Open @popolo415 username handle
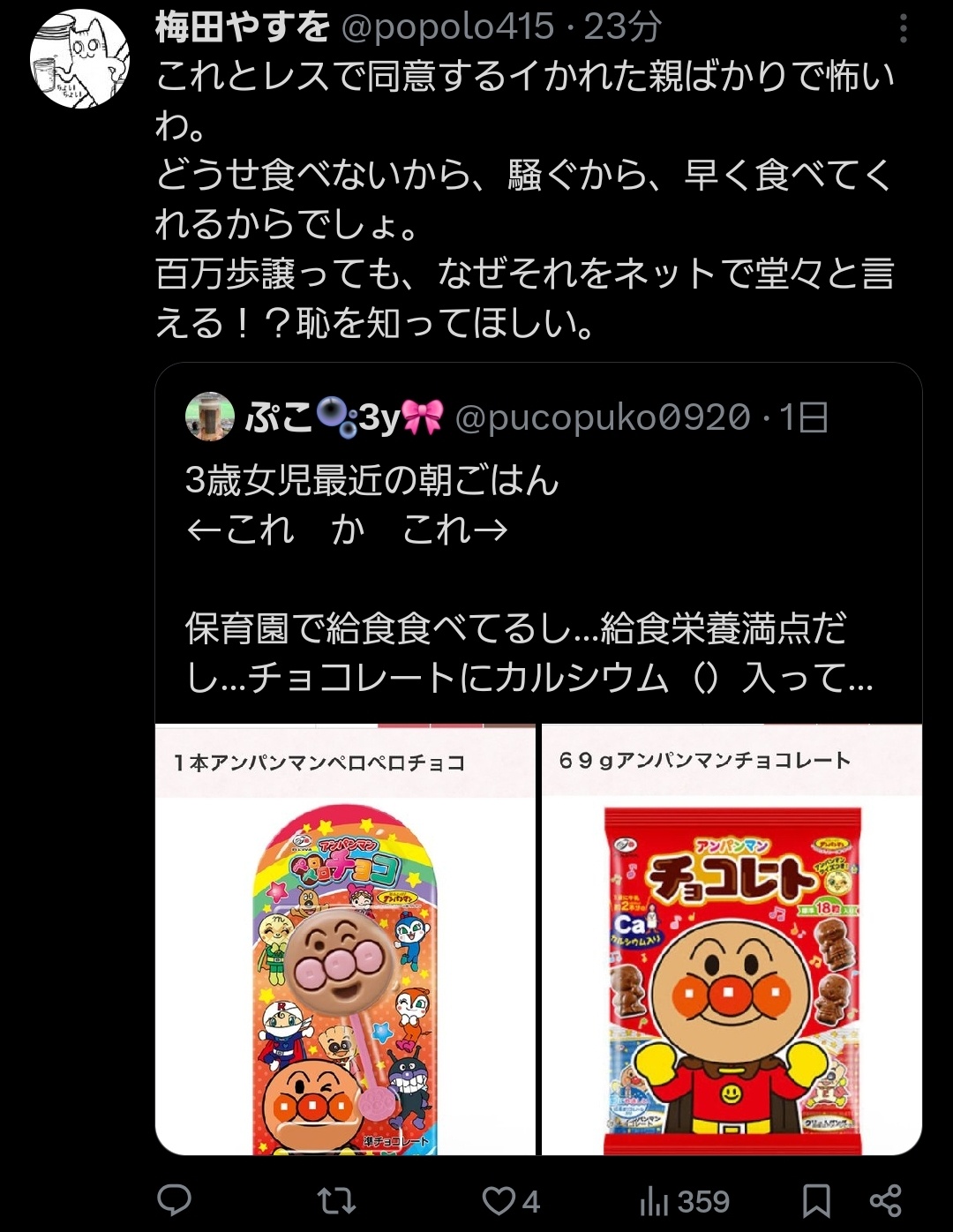The height and width of the screenshot is (1232, 953). pos(447,27)
